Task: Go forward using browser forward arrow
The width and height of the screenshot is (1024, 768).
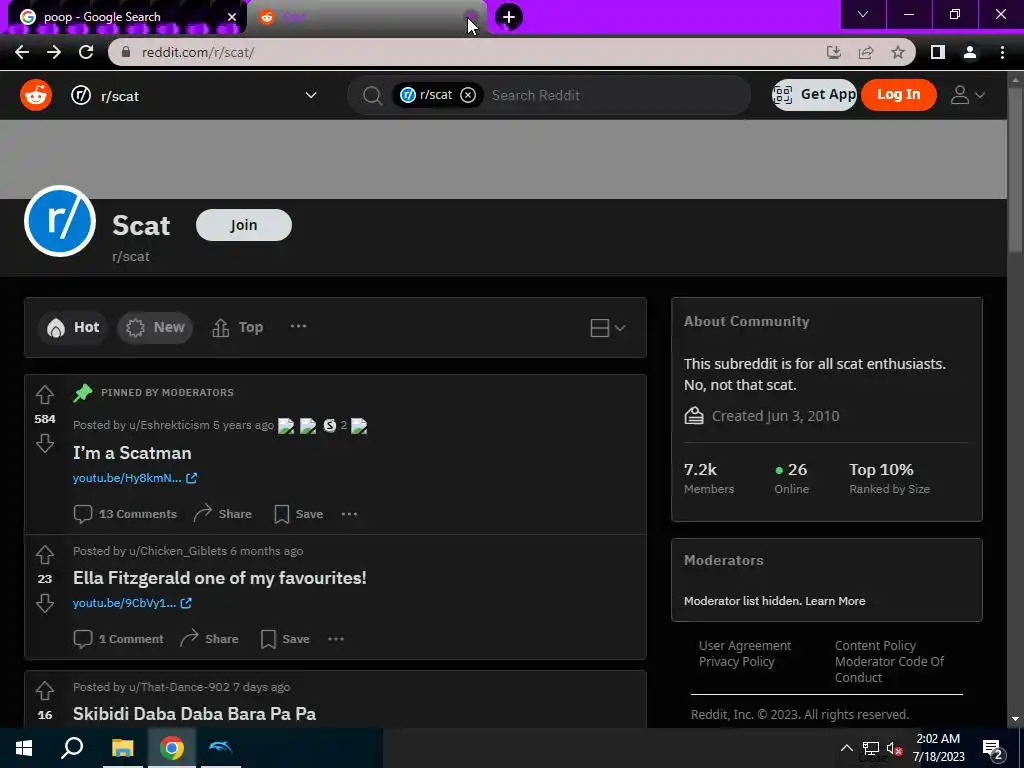Action: pyautogui.click(x=54, y=52)
